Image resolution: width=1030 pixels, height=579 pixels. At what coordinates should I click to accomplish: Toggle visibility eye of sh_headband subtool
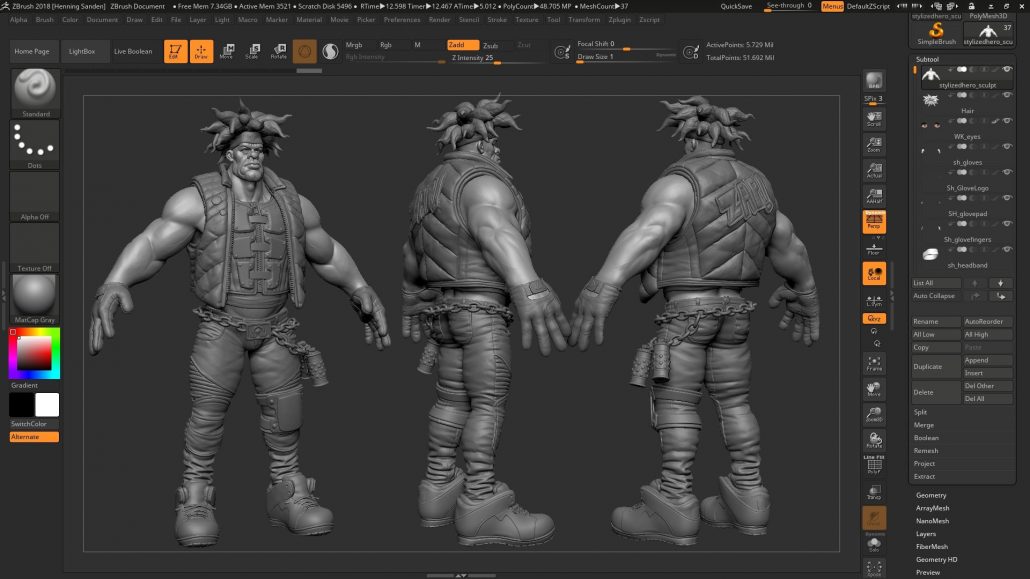click(x=1007, y=250)
